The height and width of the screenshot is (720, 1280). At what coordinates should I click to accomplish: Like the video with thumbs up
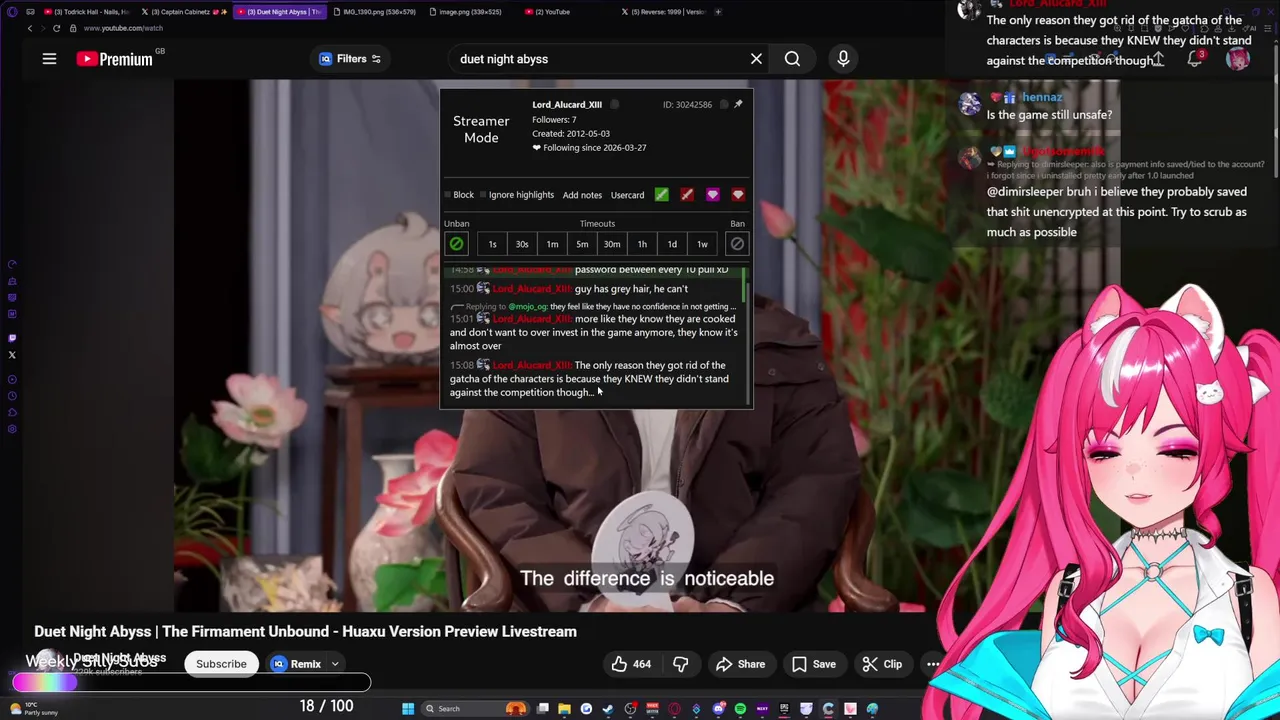[631, 664]
